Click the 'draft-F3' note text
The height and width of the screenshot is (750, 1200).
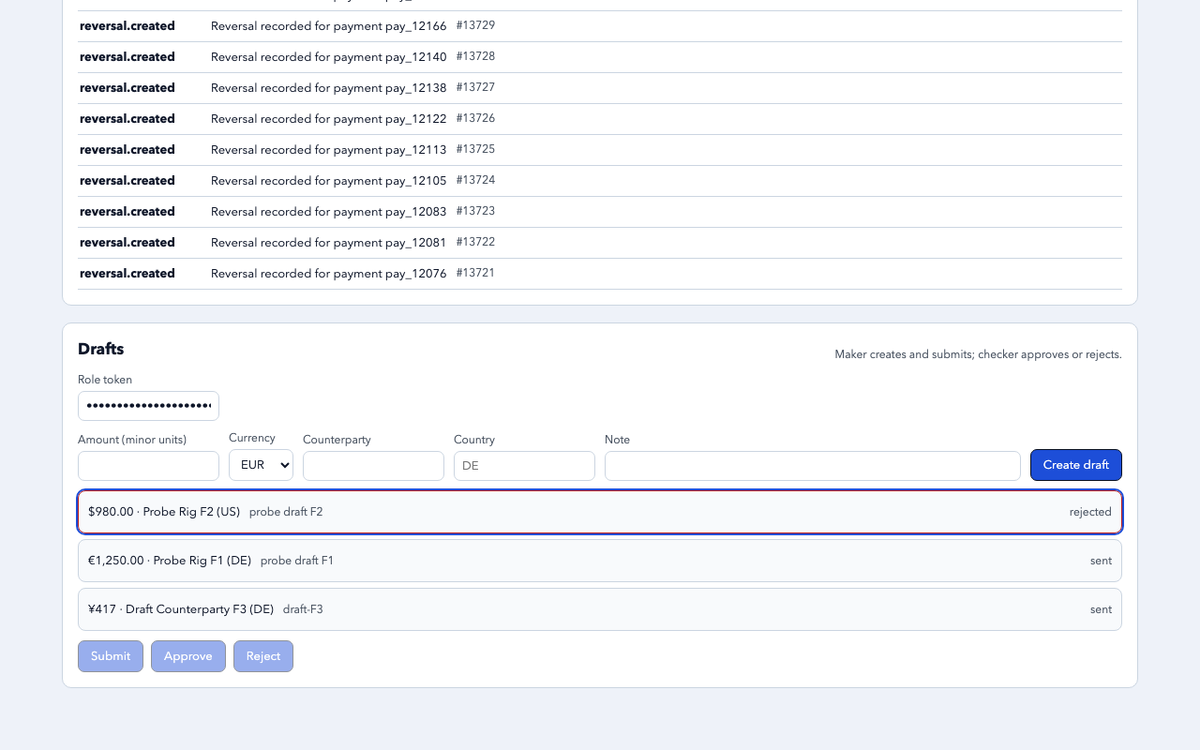pyautogui.click(x=303, y=609)
